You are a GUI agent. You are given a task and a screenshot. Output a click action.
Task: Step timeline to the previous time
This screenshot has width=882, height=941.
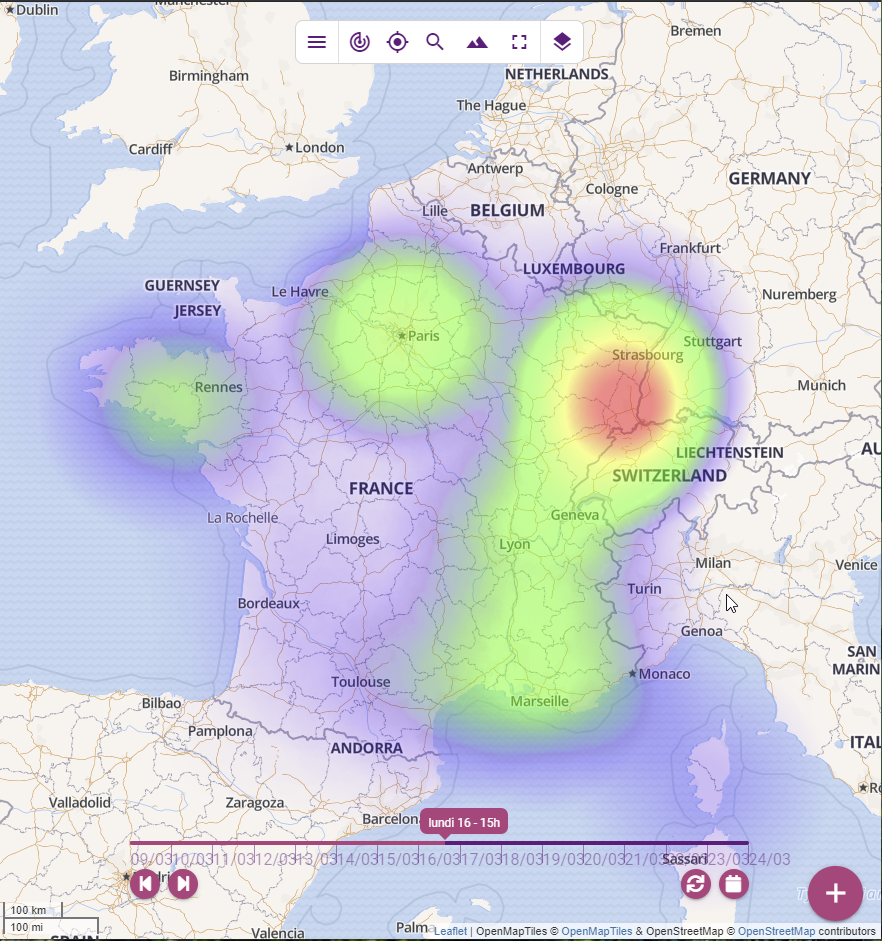pyautogui.click(x=145, y=884)
